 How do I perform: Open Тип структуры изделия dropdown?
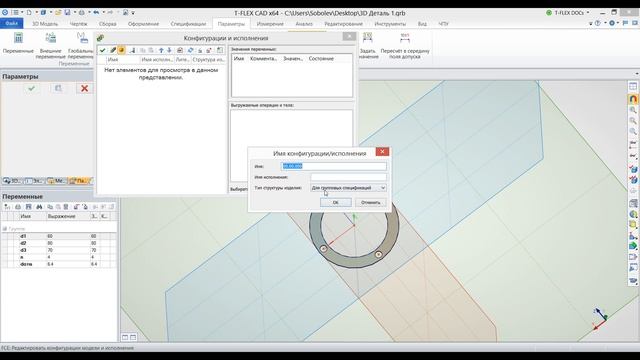(x=349, y=188)
